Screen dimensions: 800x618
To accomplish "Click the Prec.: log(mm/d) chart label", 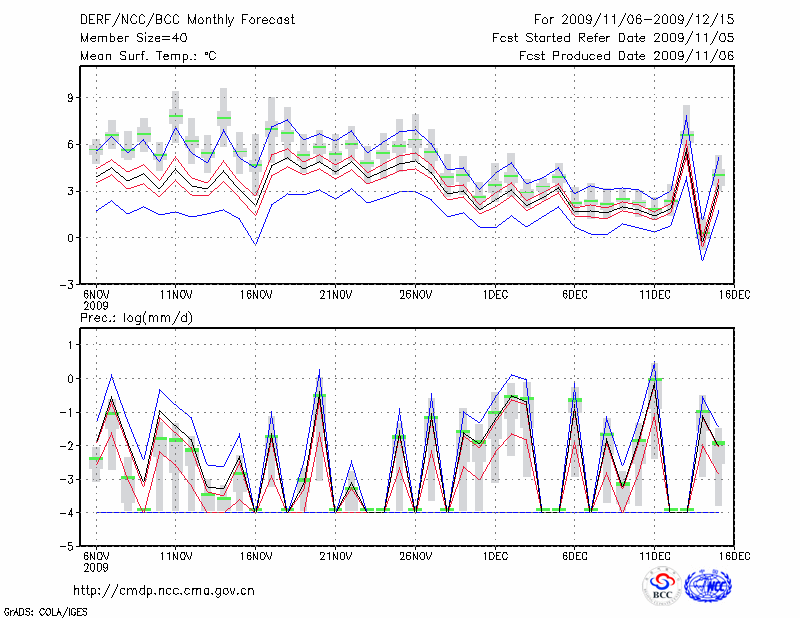I will [136, 318].
